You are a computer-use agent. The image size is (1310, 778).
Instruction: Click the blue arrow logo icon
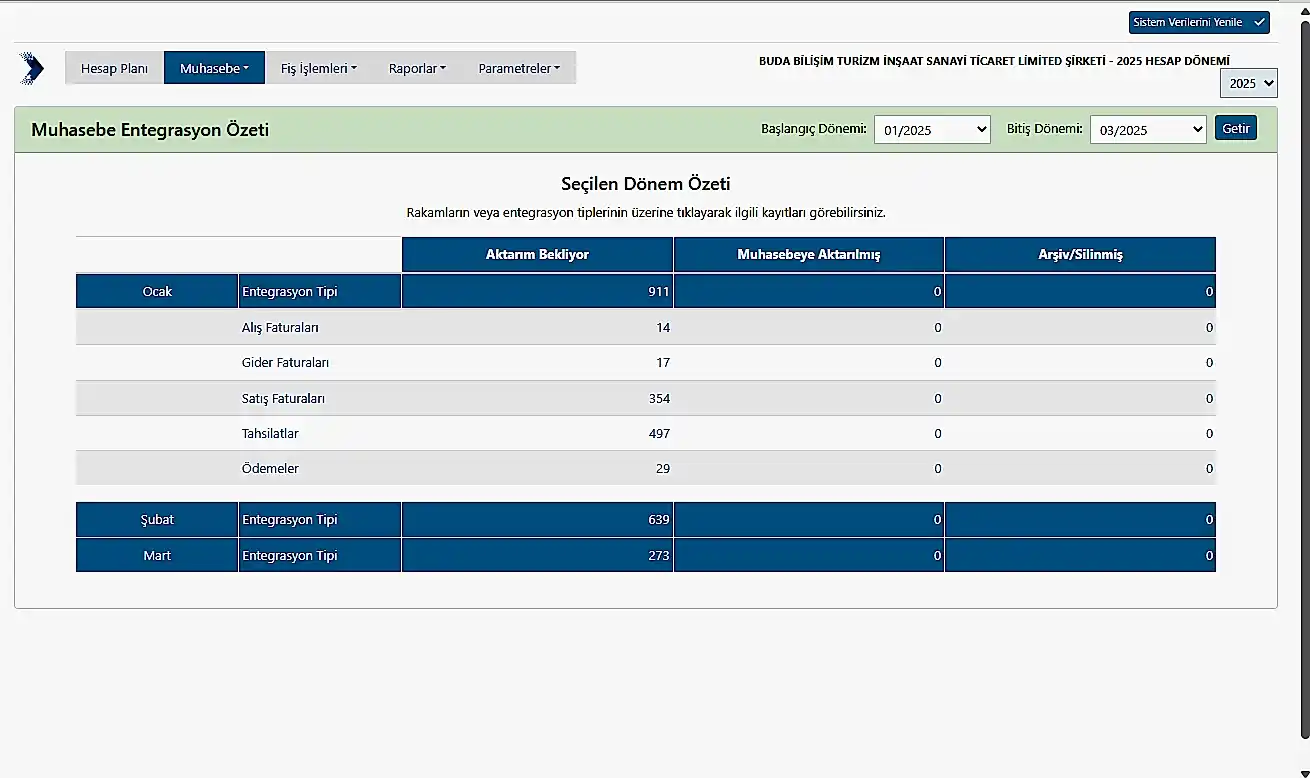[x=31, y=68]
